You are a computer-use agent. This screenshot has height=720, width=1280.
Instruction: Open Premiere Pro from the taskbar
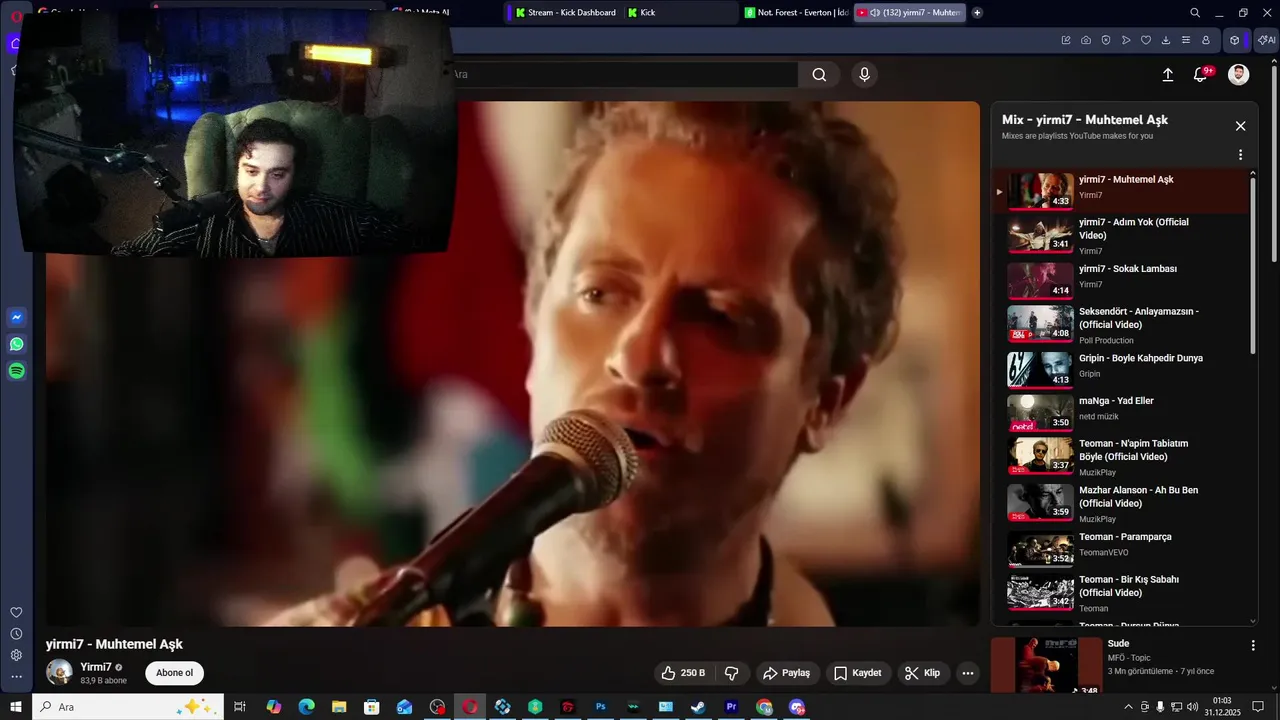click(731, 707)
